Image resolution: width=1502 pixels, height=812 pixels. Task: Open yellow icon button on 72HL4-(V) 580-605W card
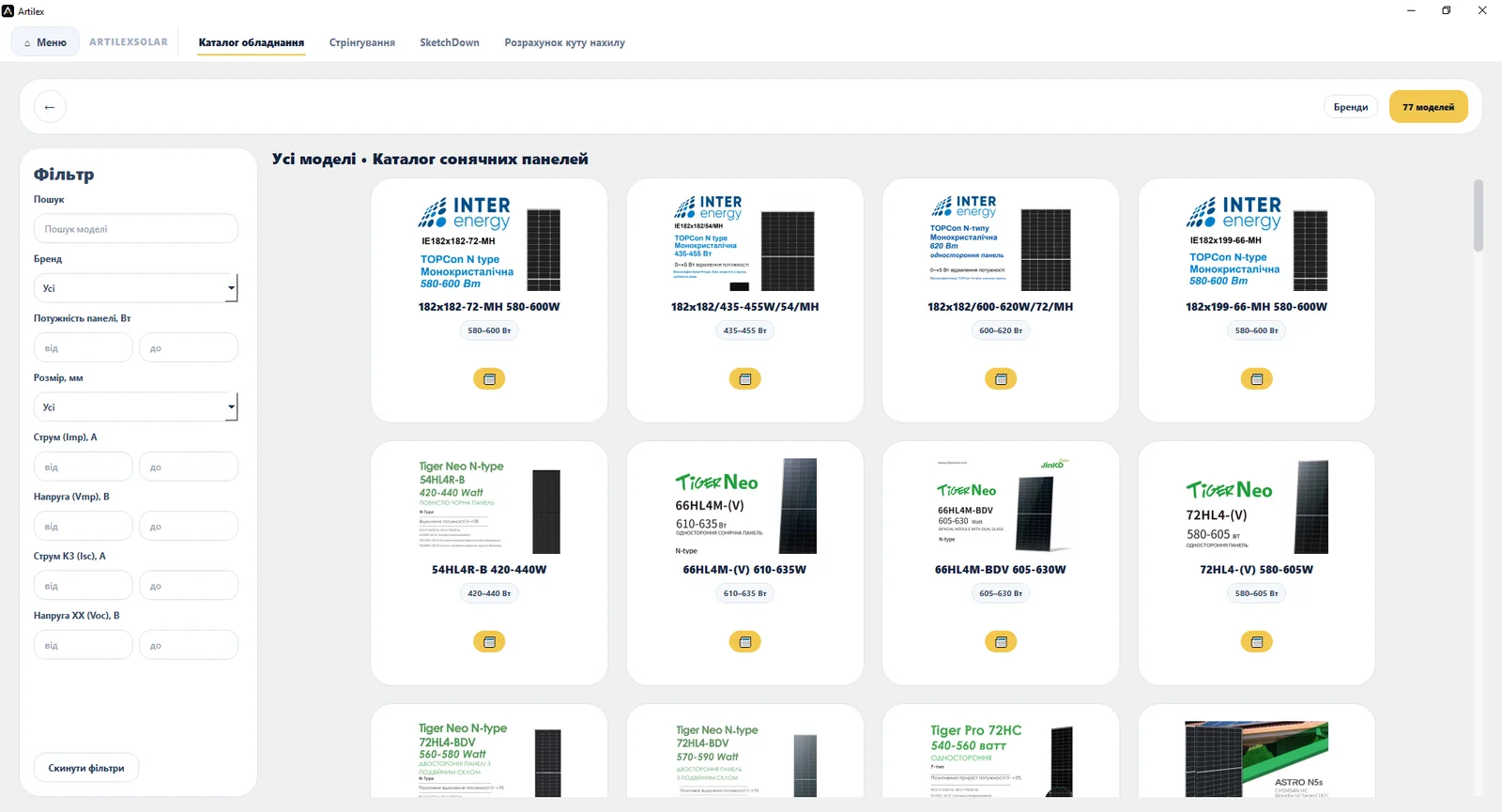[x=1257, y=642]
